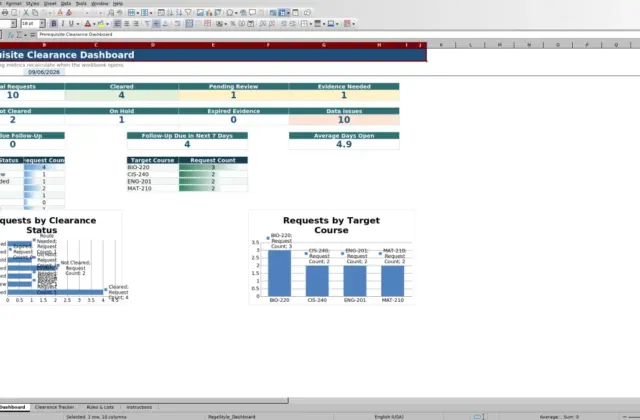640x420 pixels.
Task: Toggle Wrap Text
Action: (x=177, y=24)
